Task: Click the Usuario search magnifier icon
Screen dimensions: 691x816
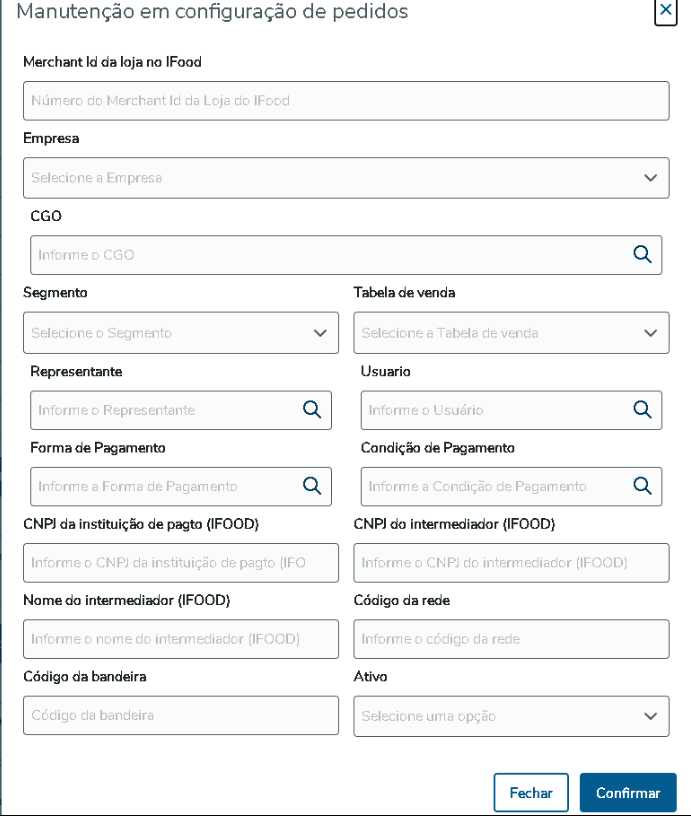Action: tap(642, 409)
